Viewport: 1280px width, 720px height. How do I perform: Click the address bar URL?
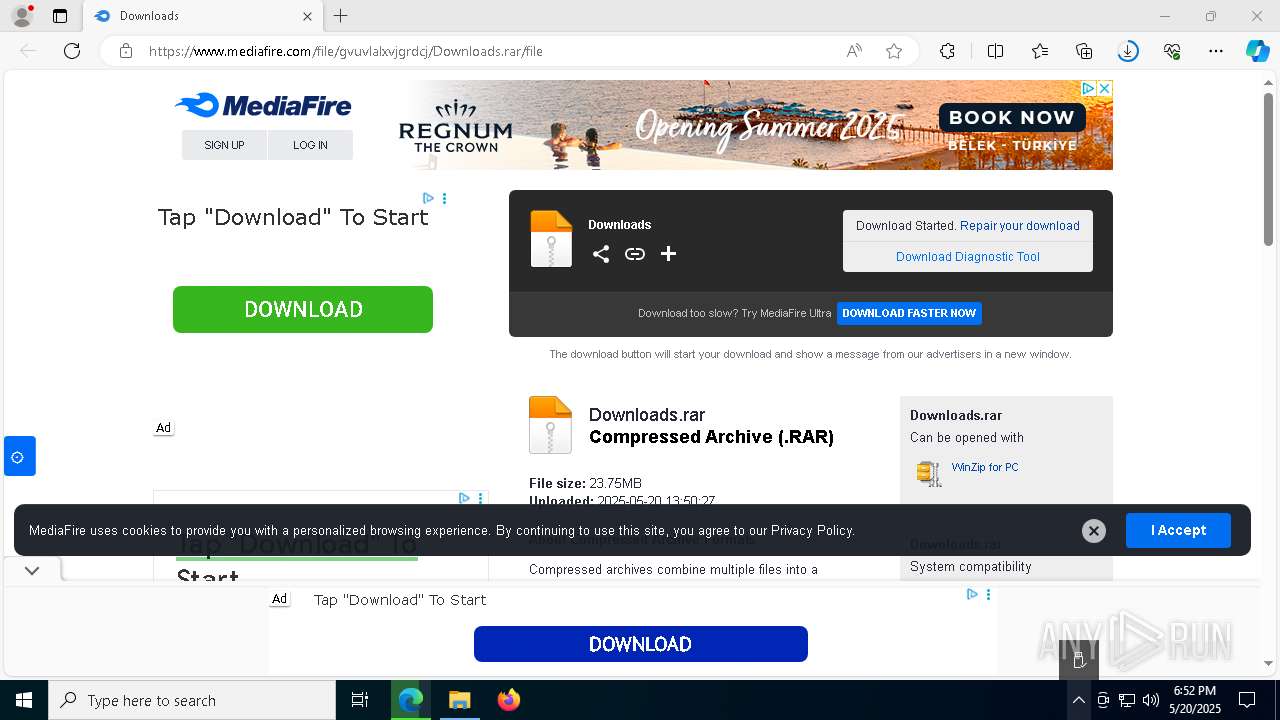346,51
